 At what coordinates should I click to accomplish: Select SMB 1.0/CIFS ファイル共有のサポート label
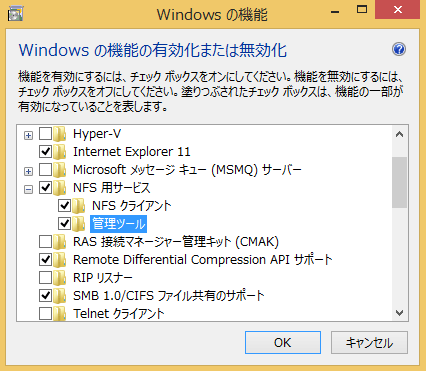(x=169, y=296)
